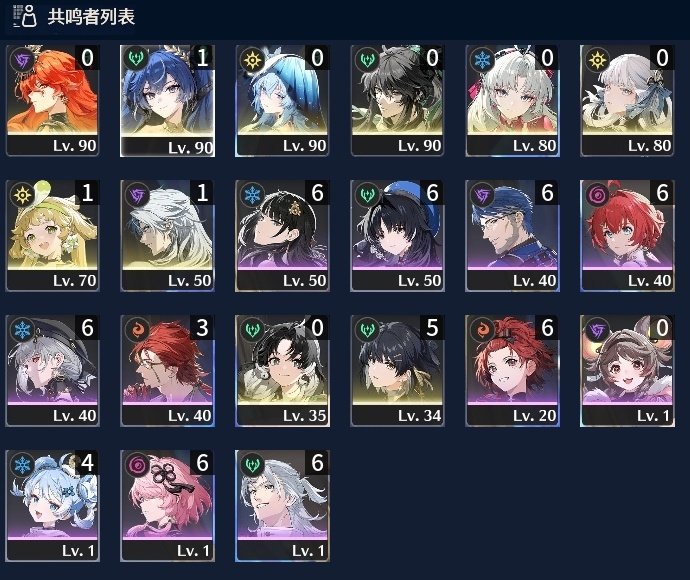Click the Electro icon on the white-haired Lv. 50 card

(137, 195)
